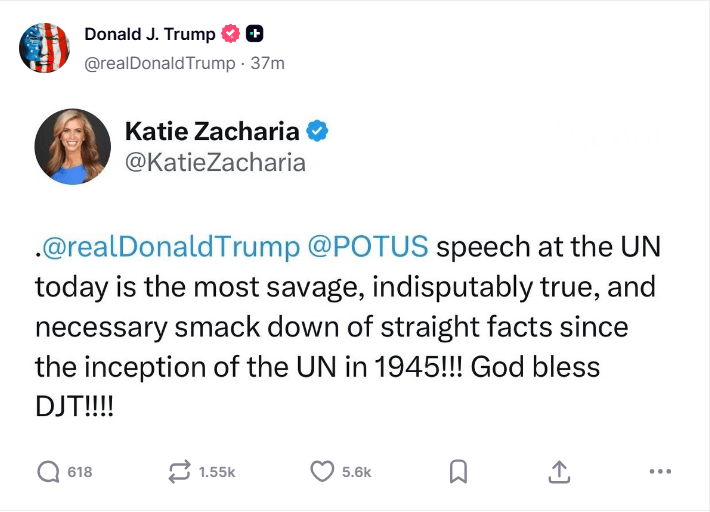This screenshot has width=710, height=512.
Task: Click the red verified badge beside Donald J. Trump
Action: 231,34
